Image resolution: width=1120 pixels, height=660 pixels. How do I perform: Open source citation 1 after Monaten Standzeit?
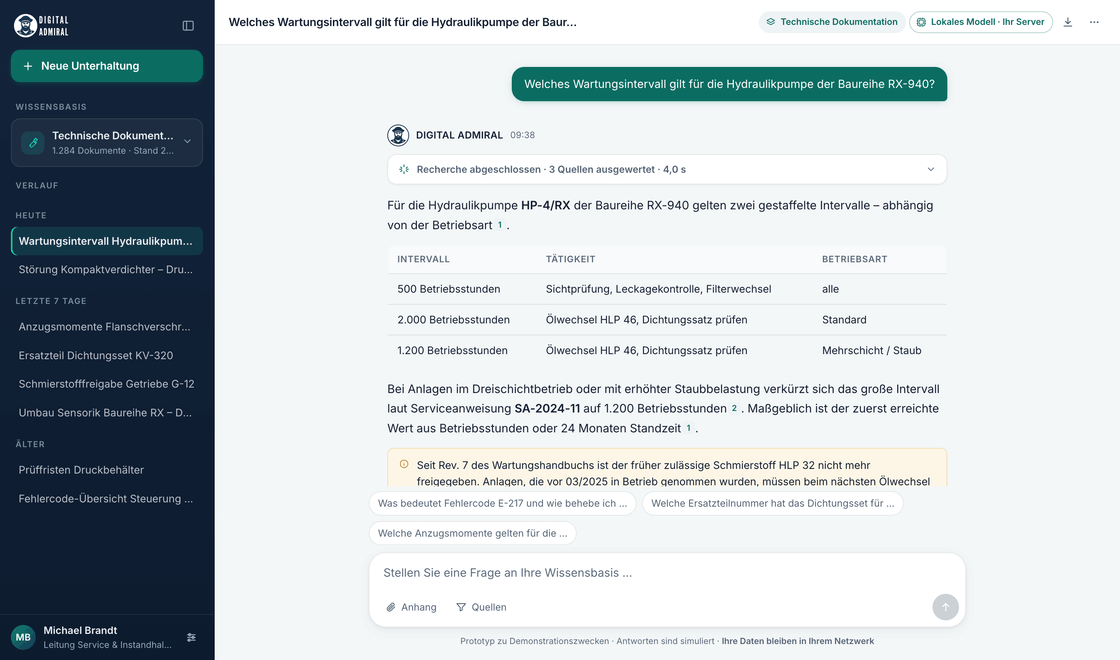pyautogui.click(x=689, y=429)
